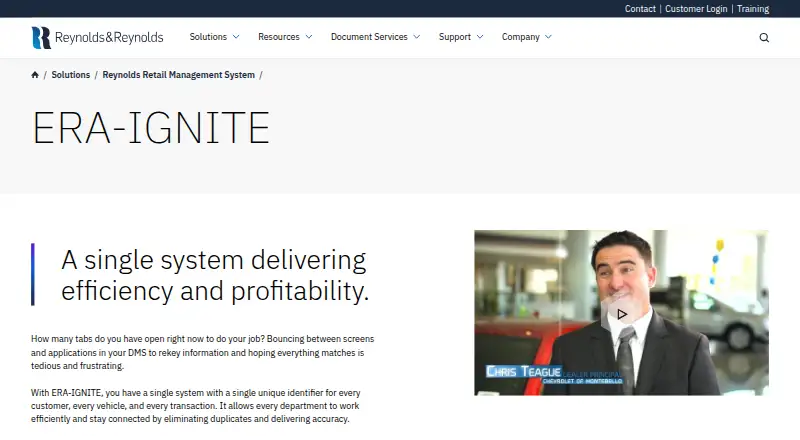Expand the chevron next to Solutions
The image size is (800, 440).
tap(236, 37)
